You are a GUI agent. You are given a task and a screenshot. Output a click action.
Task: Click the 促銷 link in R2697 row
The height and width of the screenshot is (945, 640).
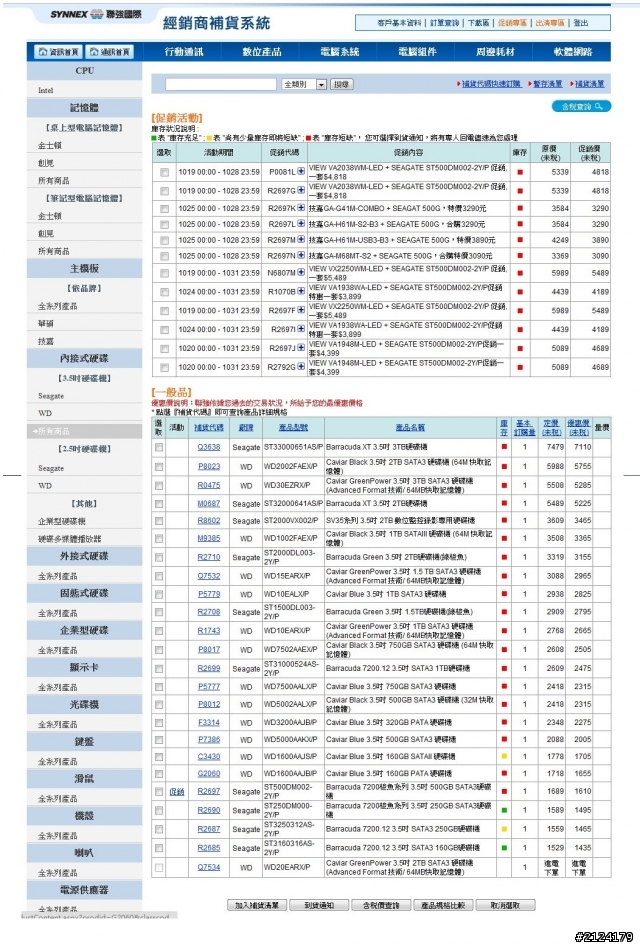177,792
